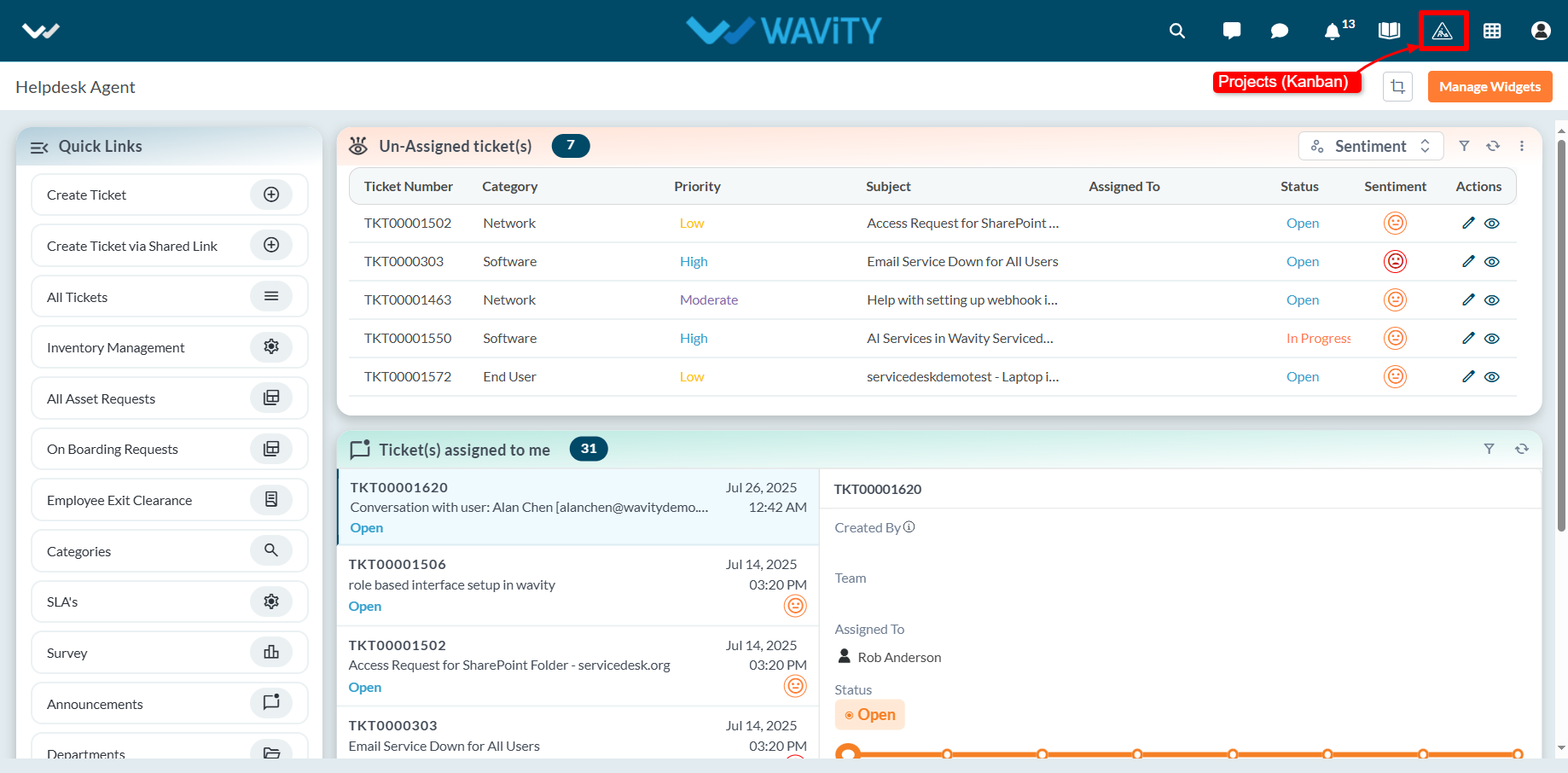The height and width of the screenshot is (773, 1568).
Task: Edit ticket TKT00001502 with pencil icon
Action: [1468, 223]
